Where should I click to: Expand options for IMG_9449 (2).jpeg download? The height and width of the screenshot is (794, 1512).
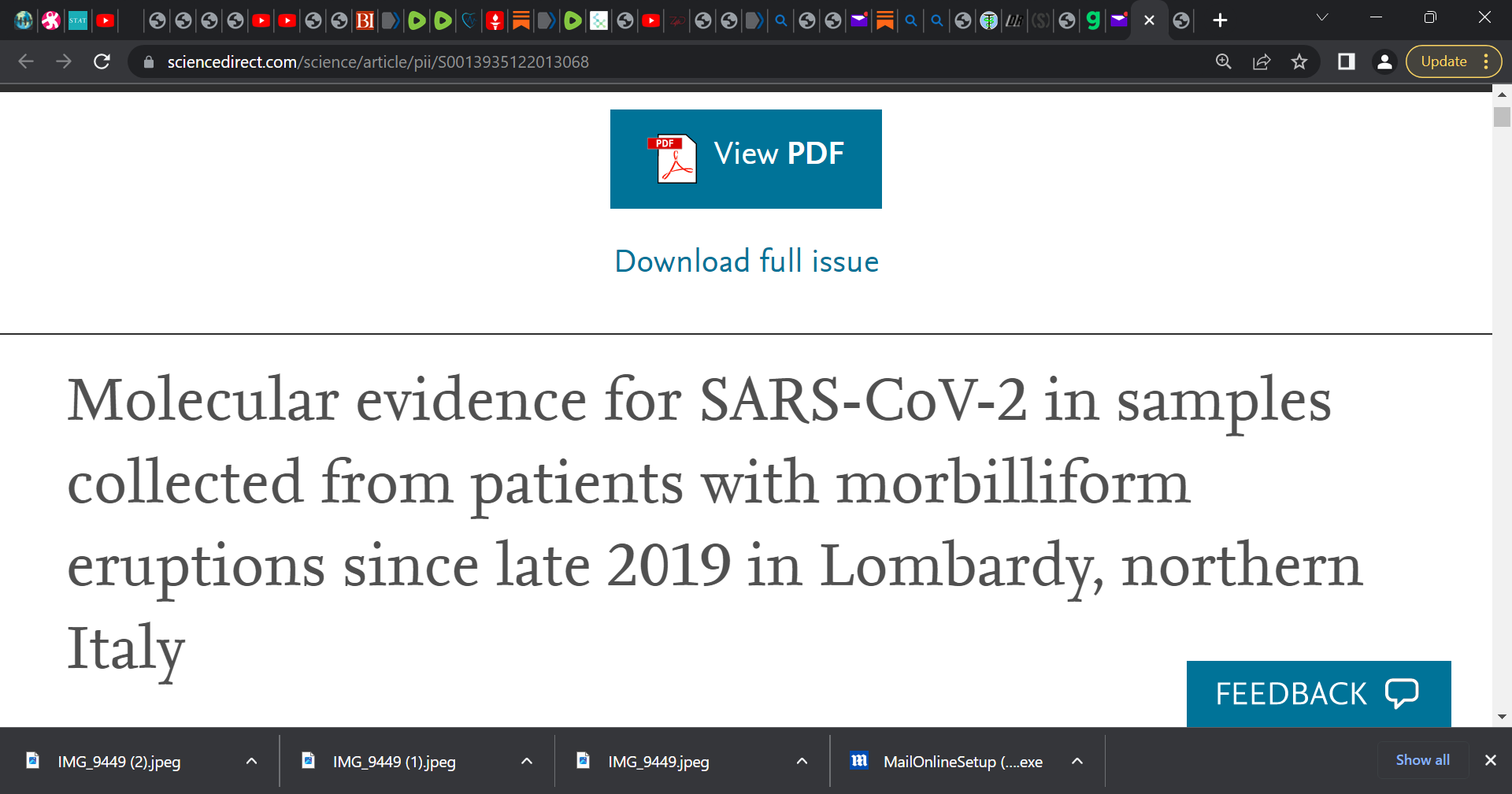(x=251, y=761)
